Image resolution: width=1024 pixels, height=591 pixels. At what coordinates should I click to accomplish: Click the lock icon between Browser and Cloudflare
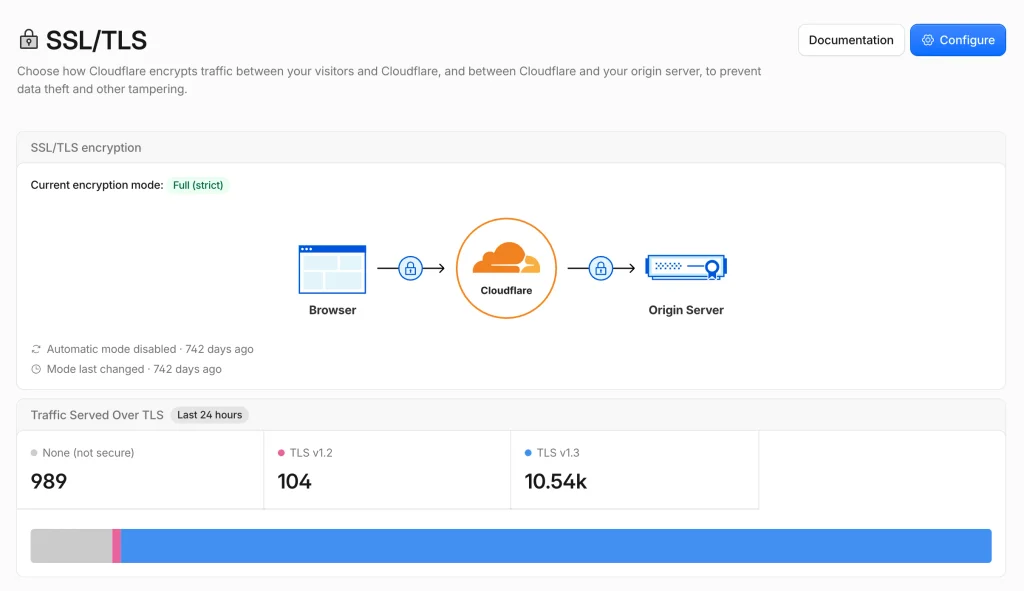[410, 268]
